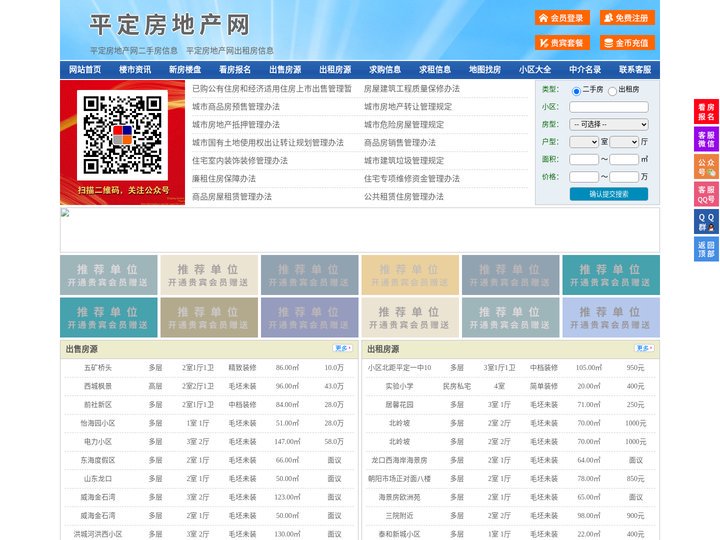
Task: Open the 廉租住房保障办法 article link
Action: pos(224,179)
